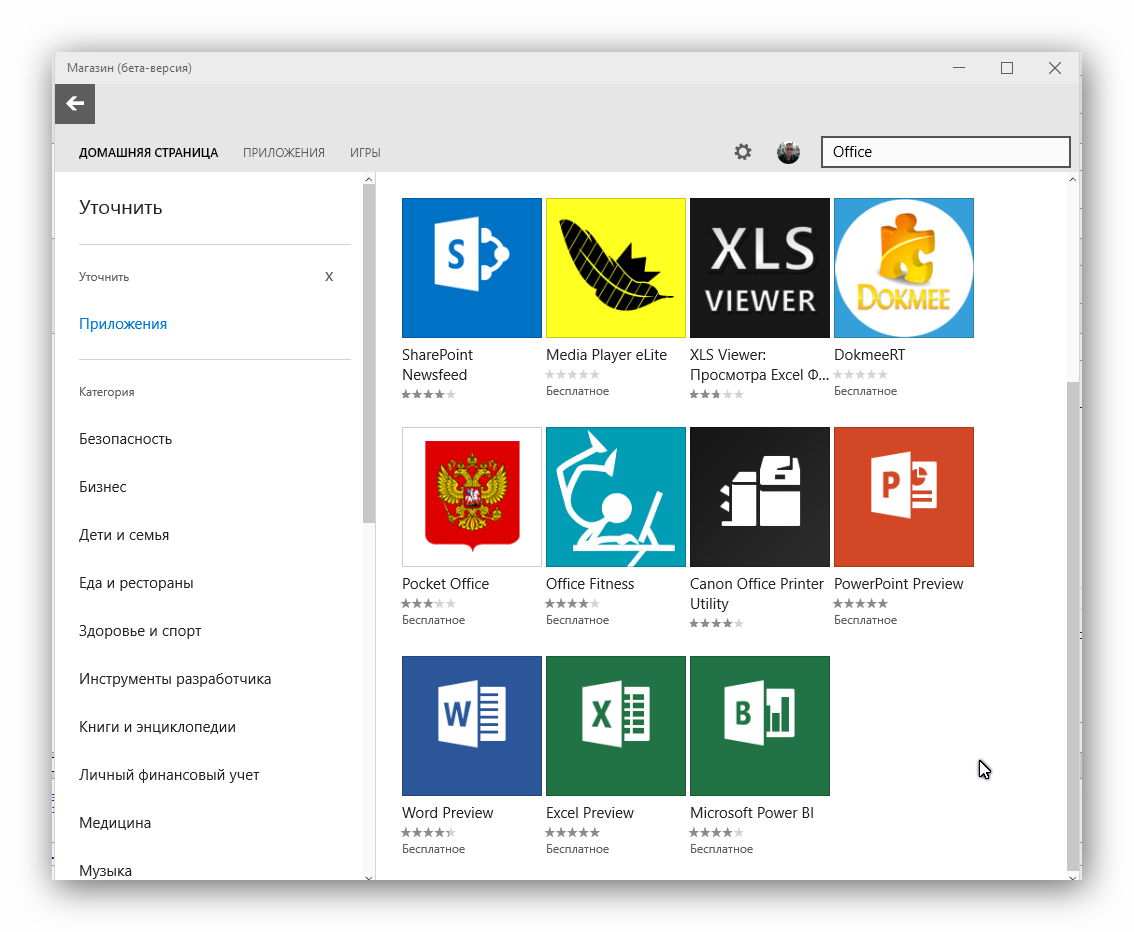1134x932 pixels.
Task: Choose the Книги и энциклопедии category
Action: [157, 727]
